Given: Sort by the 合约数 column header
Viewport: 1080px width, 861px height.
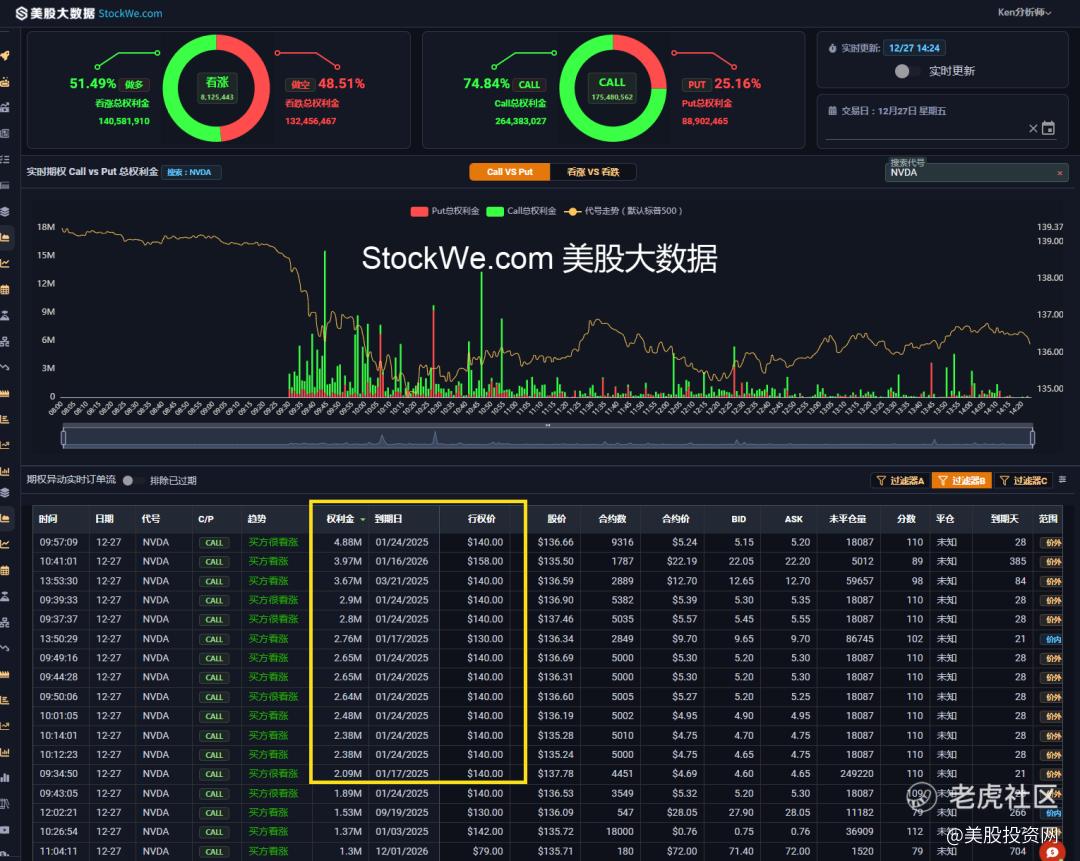Looking at the screenshot, I should point(612,519).
